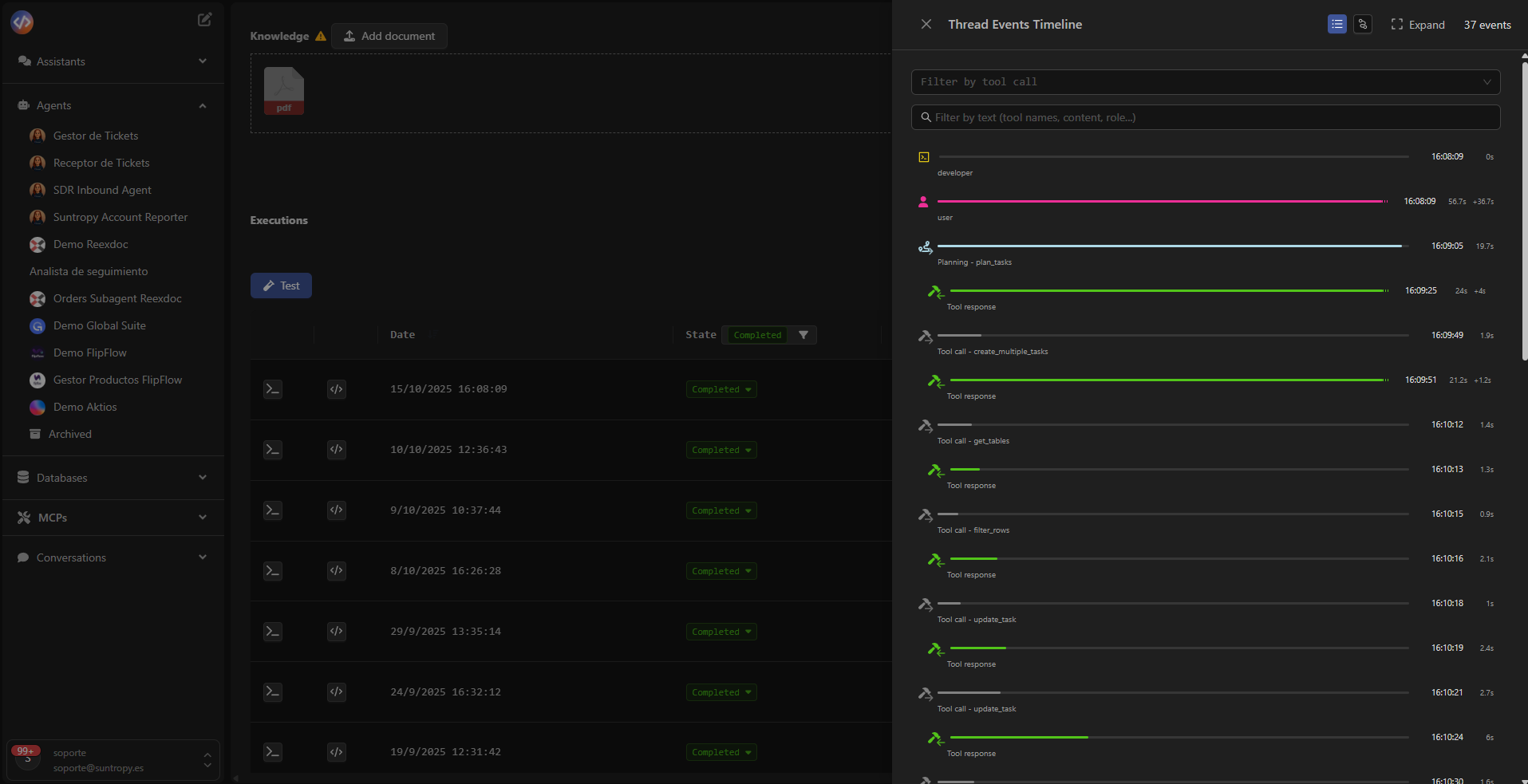Open the list view icon in Thread Events Timeline
The height and width of the screenshot is (784, 1528).
pyautogui.click(x=1337, y=24)
